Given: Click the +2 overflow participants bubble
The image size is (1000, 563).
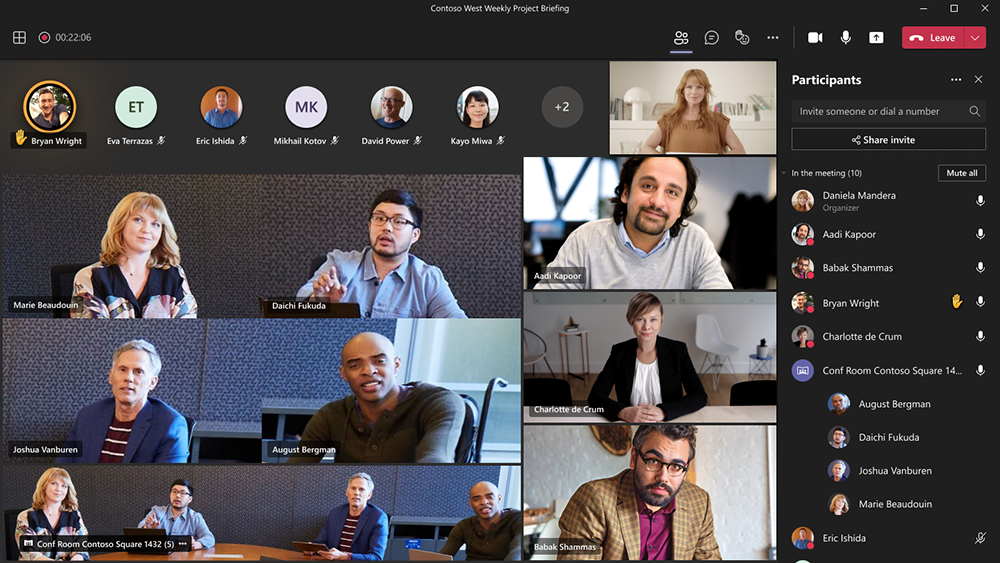Looking at the screenshot, I should (x=562, y=107).
